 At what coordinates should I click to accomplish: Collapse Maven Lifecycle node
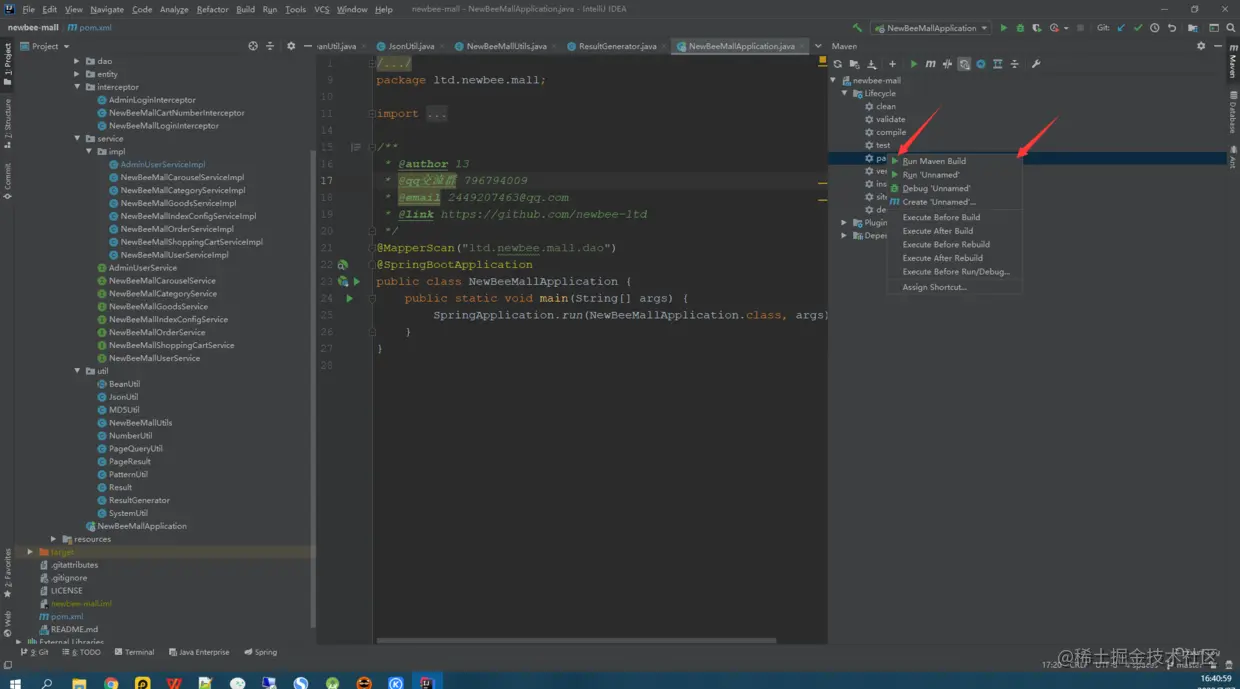pyautogui.click(x=845, y=93)
